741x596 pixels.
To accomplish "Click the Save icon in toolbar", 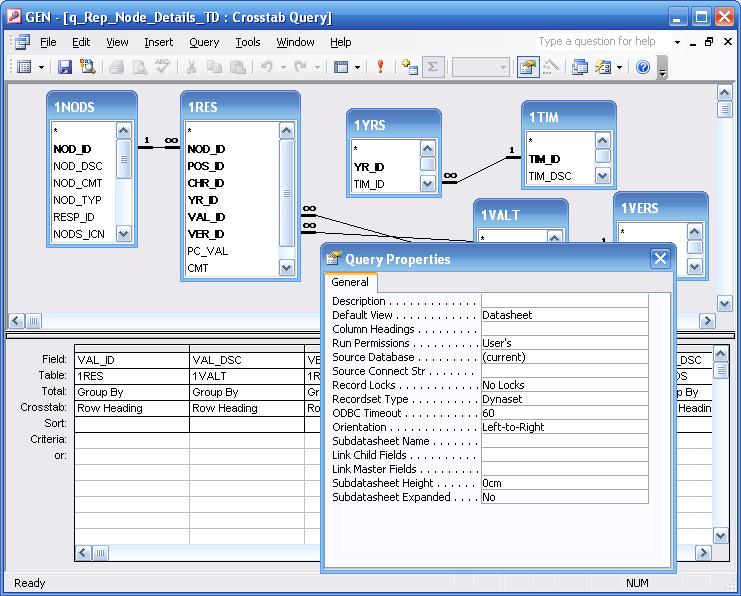I will (x=65, y=67).
